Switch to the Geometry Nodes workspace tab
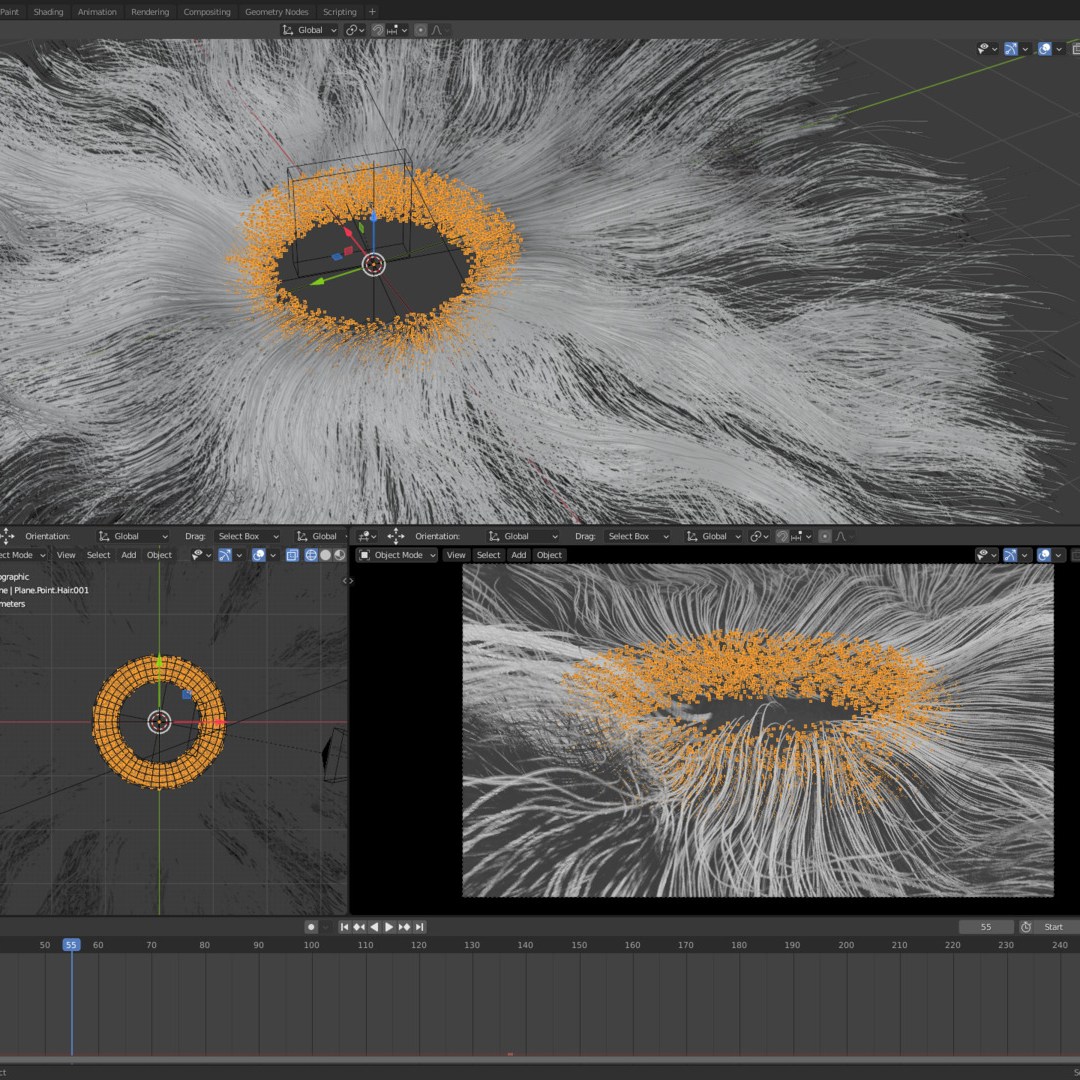Viewport: 1080px width, 1080px height. (x=276, y=12)
